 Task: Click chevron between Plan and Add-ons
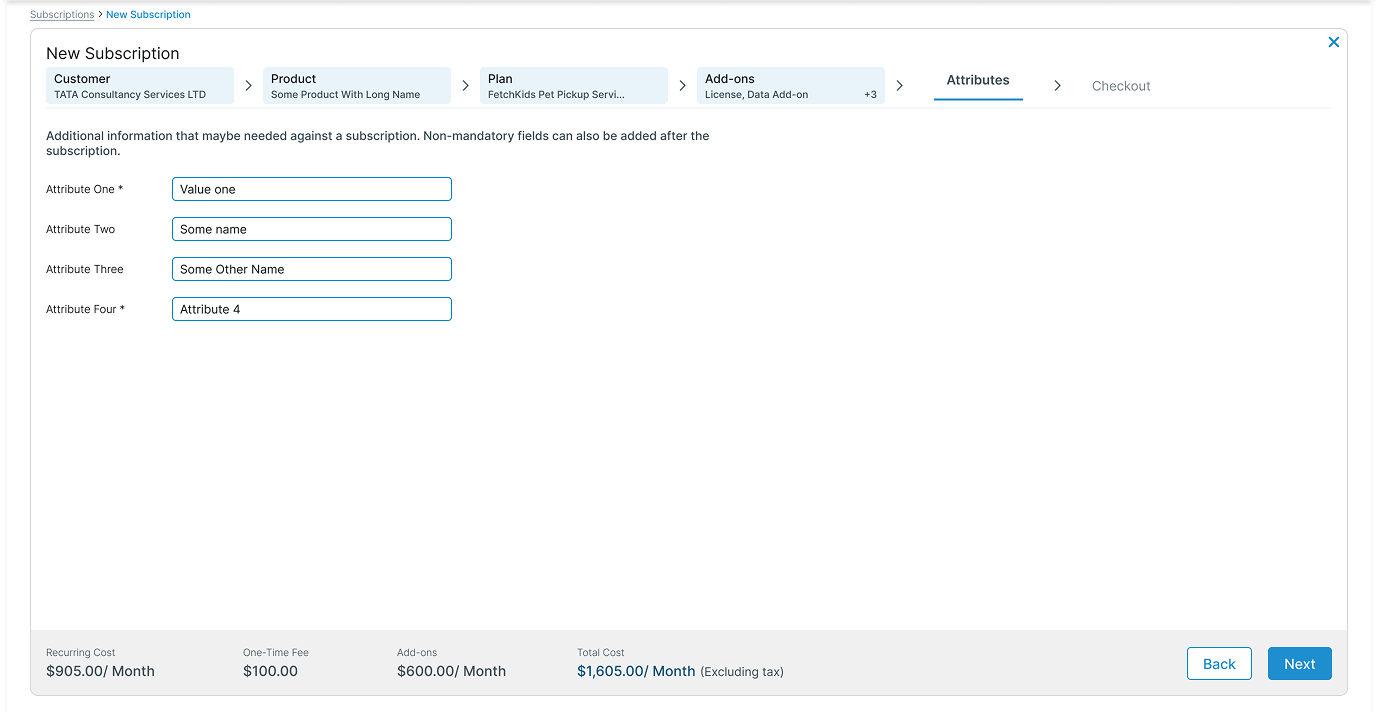point(683,86)
